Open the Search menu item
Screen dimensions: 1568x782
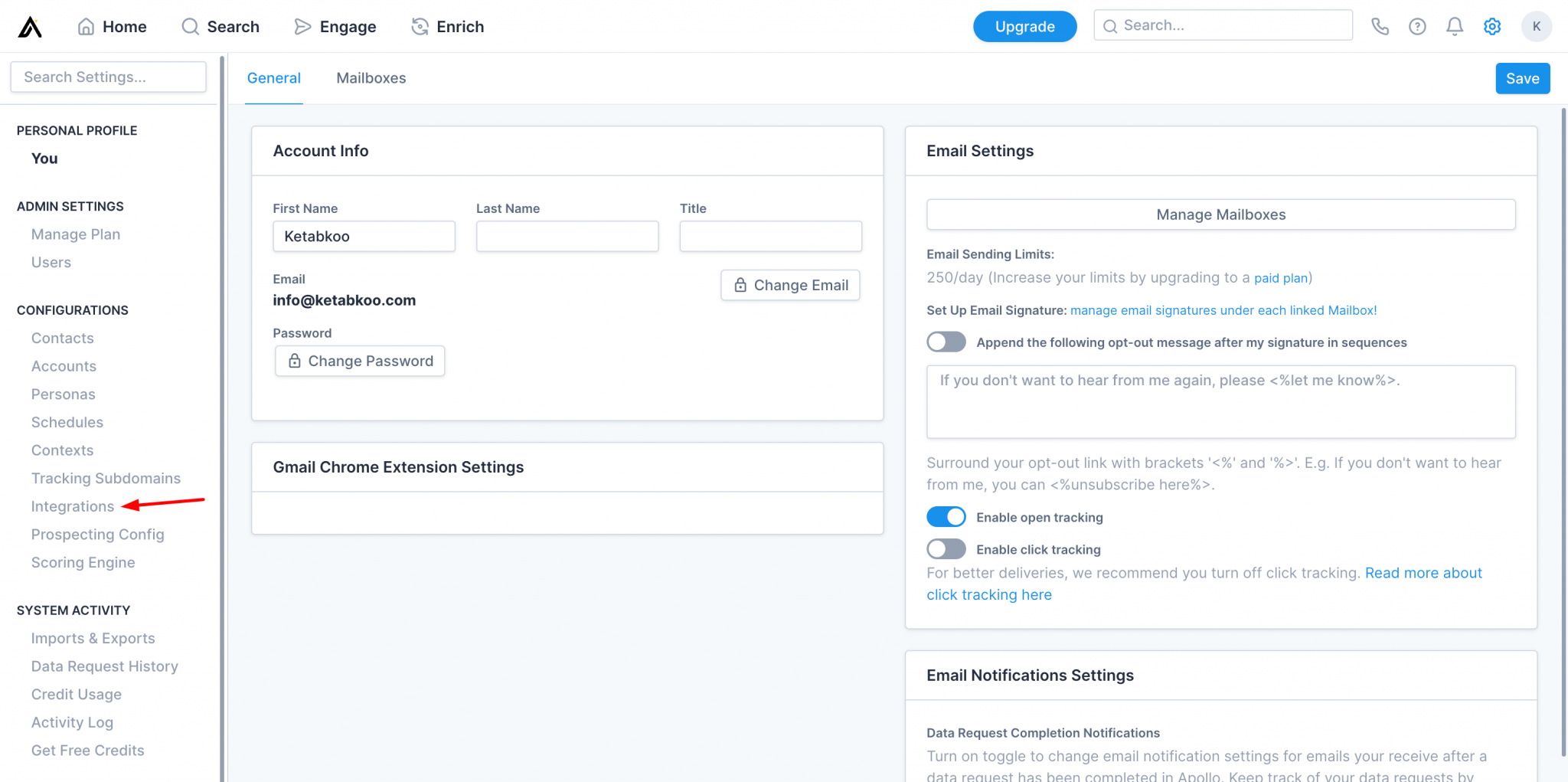220,27
